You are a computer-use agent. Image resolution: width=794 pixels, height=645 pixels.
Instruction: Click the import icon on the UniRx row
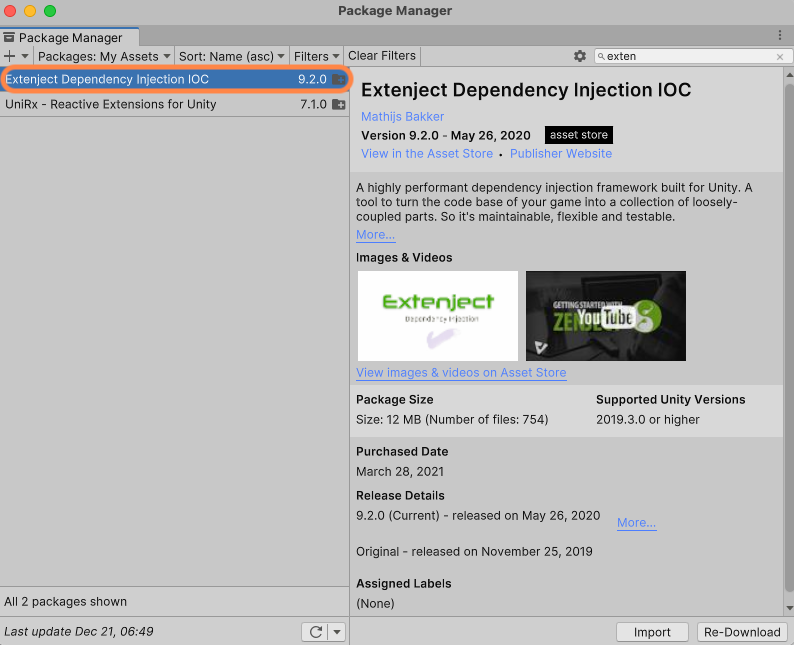click(339, 104)
